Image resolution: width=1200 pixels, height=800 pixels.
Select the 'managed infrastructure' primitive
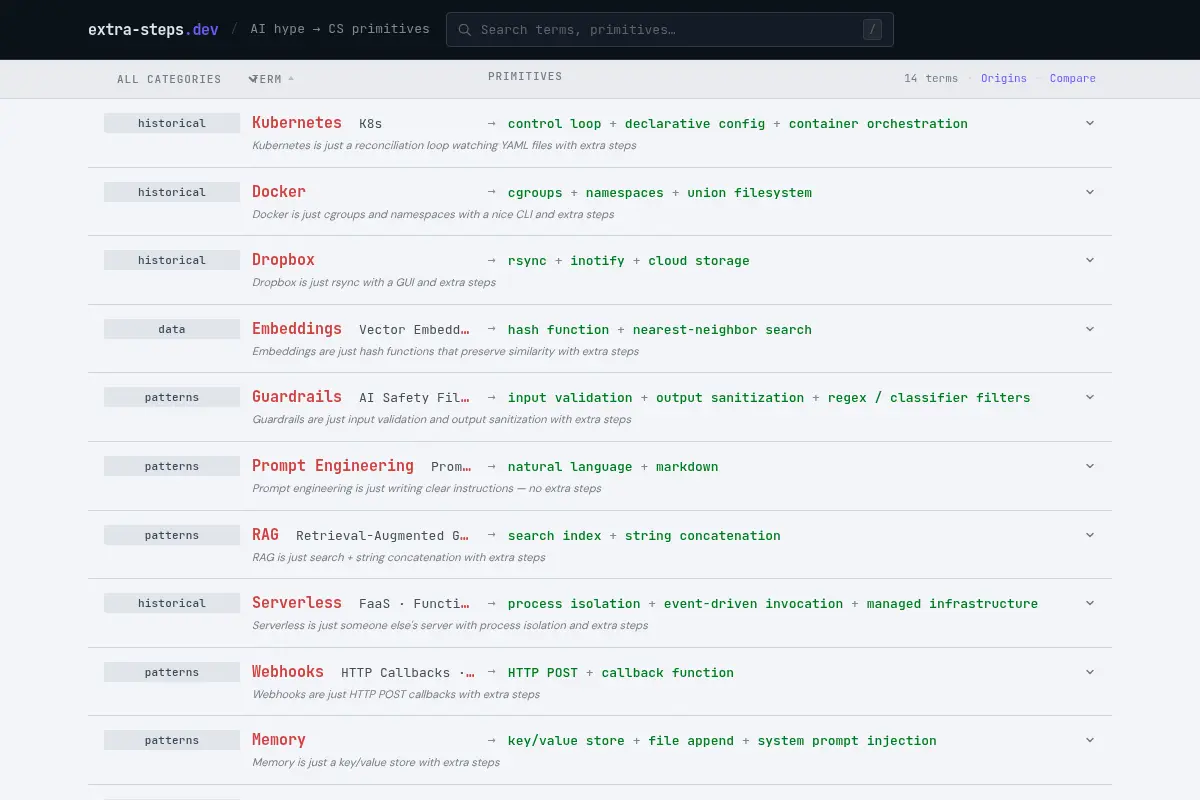[x=952, y=604]
